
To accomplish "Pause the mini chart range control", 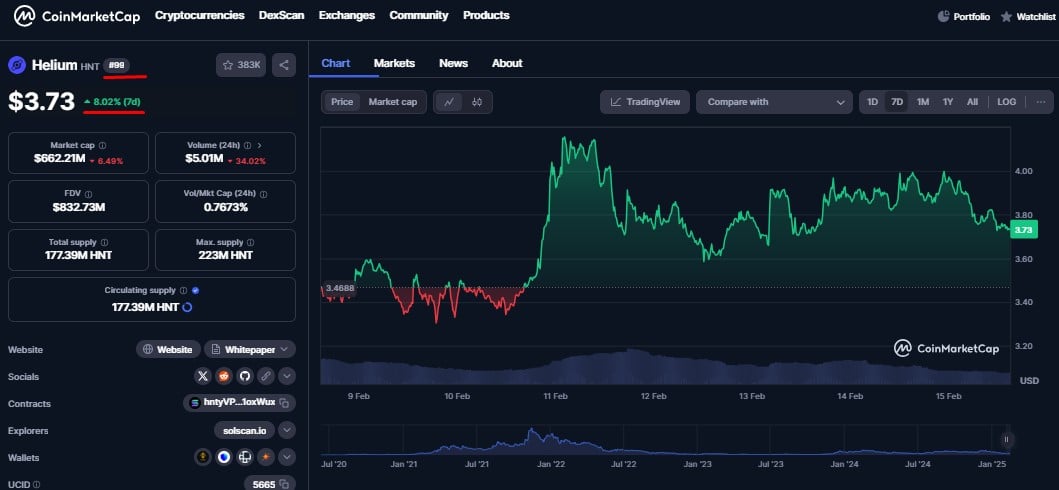I will [1006, 439].
